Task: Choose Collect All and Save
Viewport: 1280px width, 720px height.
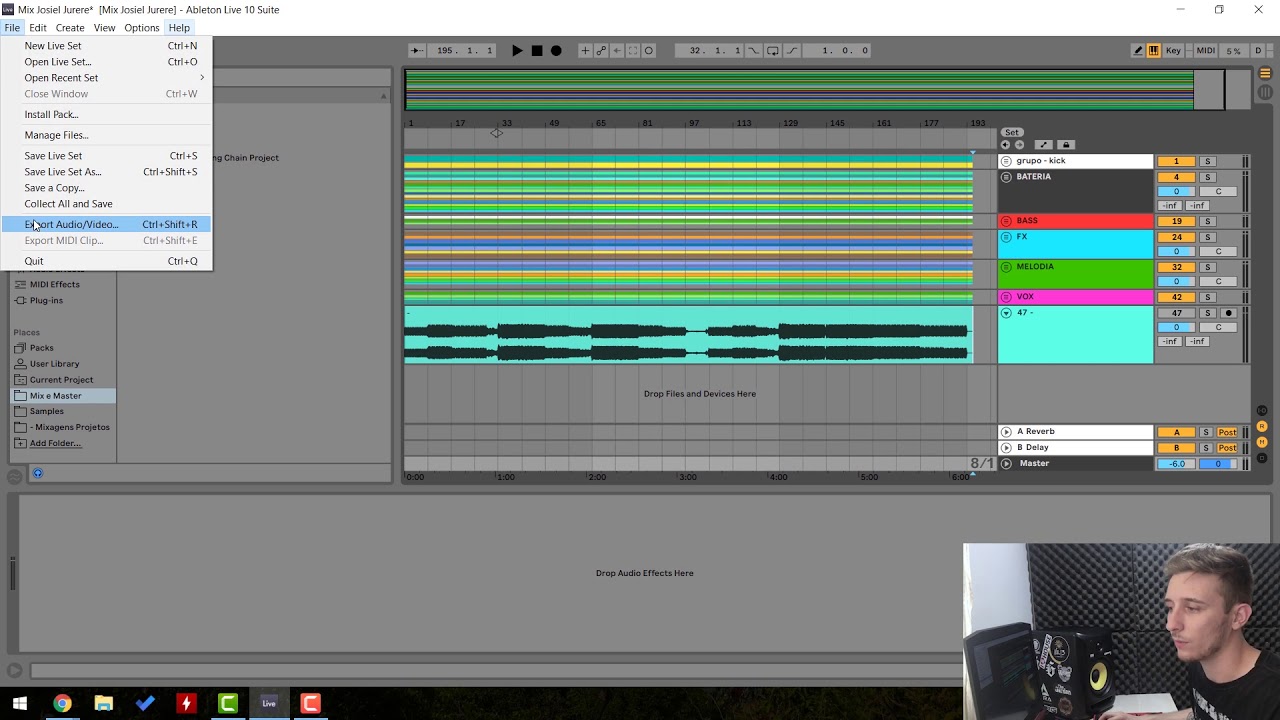Action: click(106, 204)
